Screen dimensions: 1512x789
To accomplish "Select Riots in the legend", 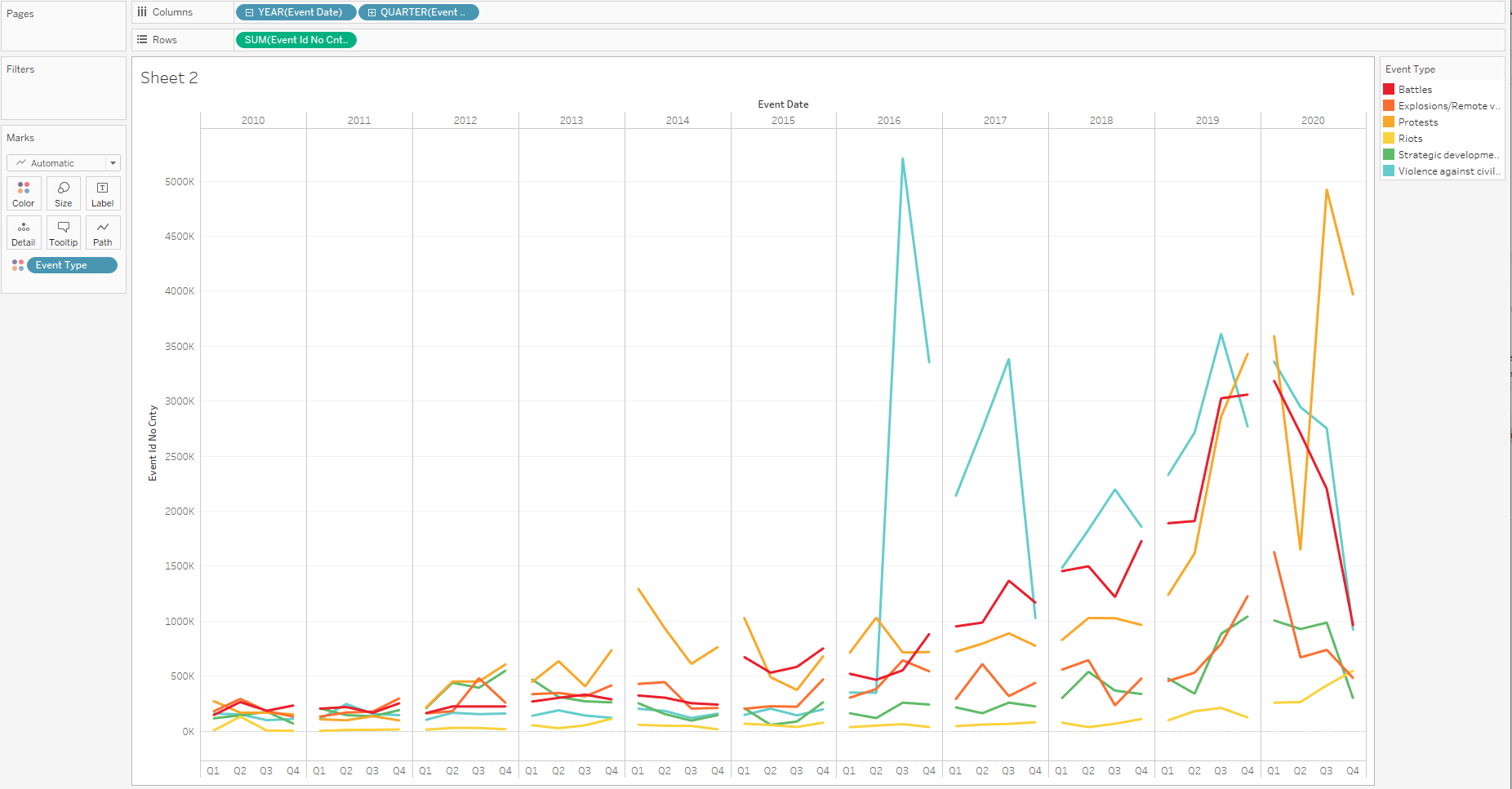I will [x=1410, y=139].
